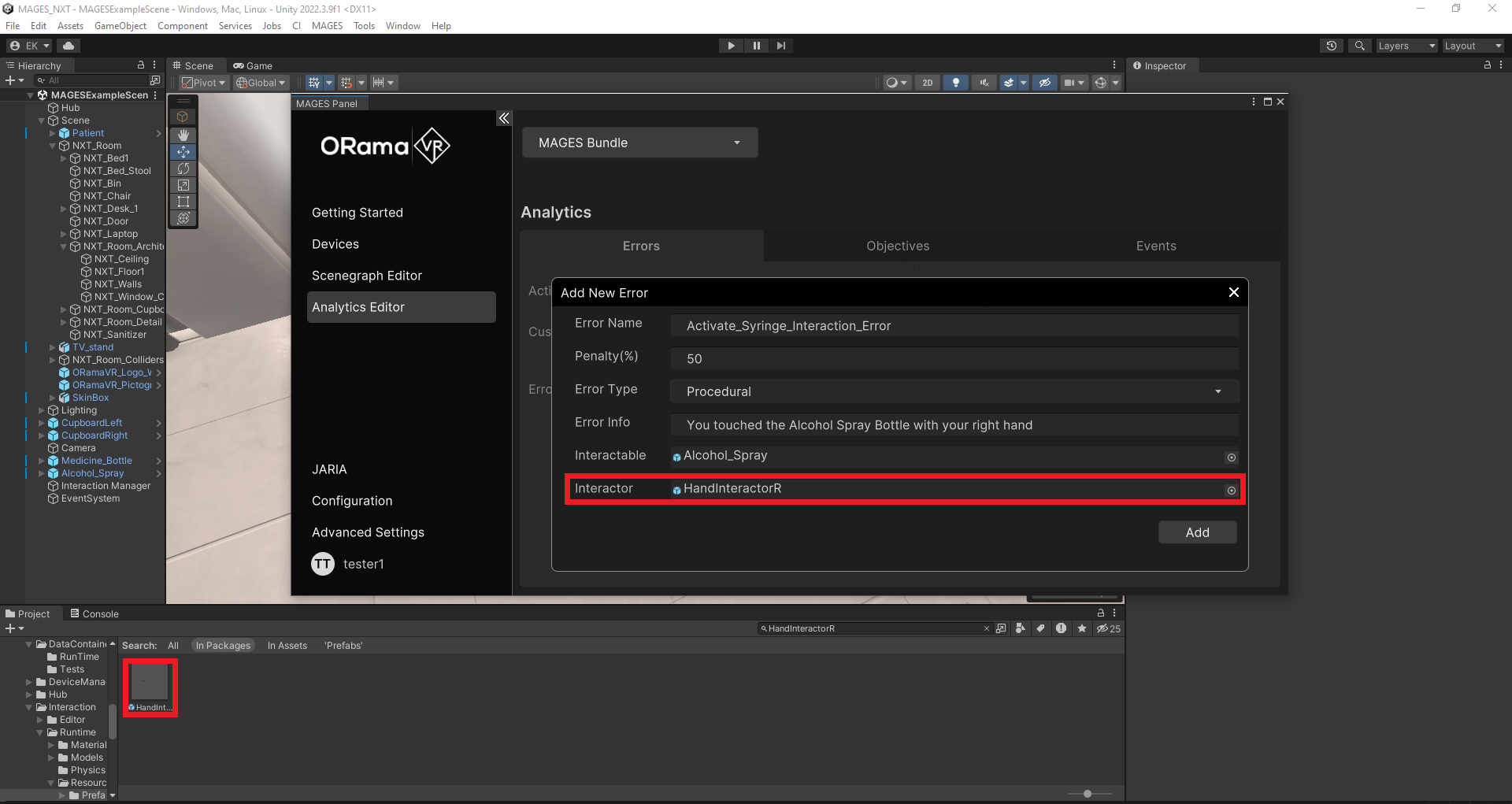This screenshot has width=1512, height=804.
Task: Open the Undo History icon
Action: point(1331,46)
